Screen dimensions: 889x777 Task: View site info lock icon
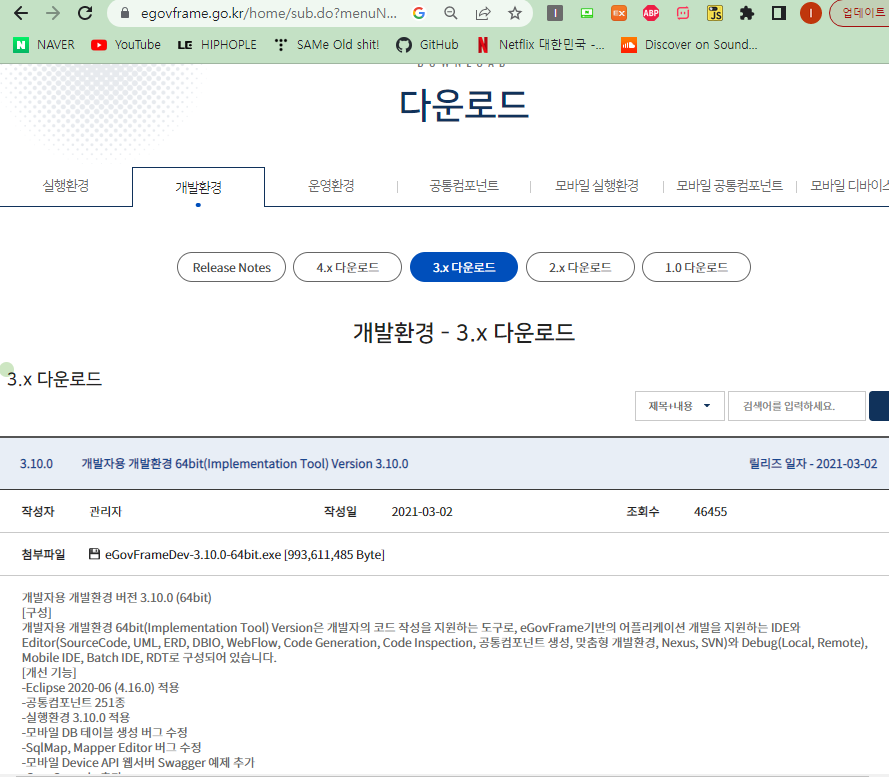pyautogui.click(x=125, y=13)
